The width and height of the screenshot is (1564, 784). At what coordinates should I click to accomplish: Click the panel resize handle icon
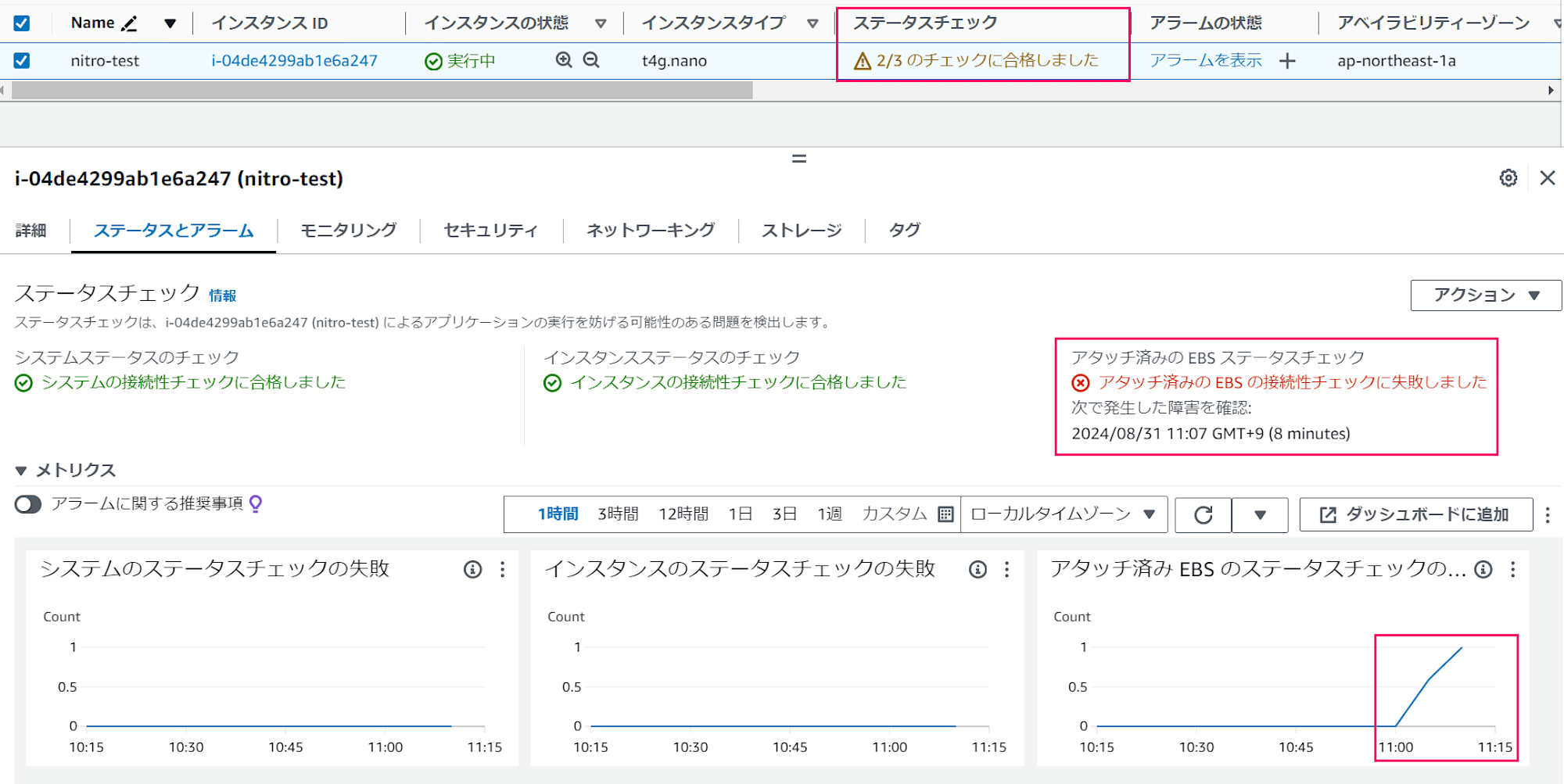(x=799, y=159)
